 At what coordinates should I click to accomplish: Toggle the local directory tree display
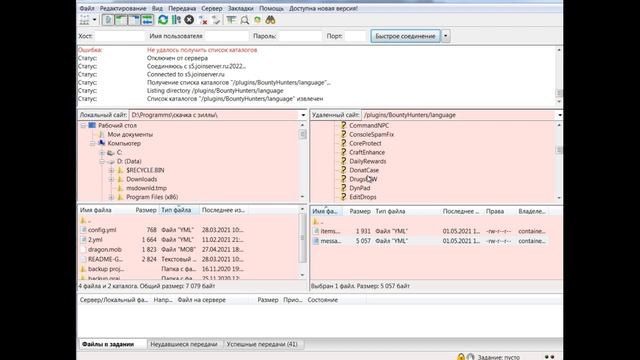click(121, 20)
